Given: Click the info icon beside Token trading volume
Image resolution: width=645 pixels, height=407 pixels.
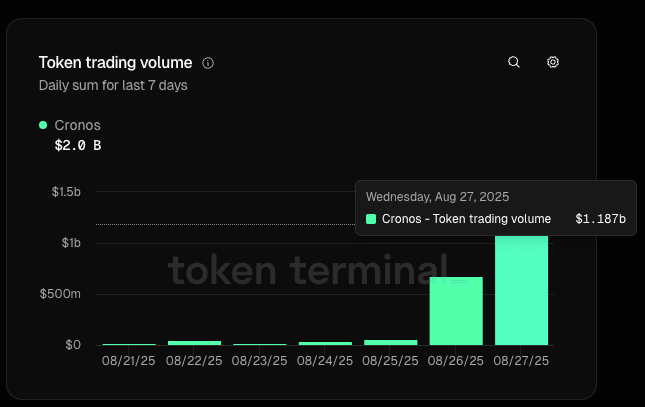Looking at the screenshot, I should coord(208,62).
